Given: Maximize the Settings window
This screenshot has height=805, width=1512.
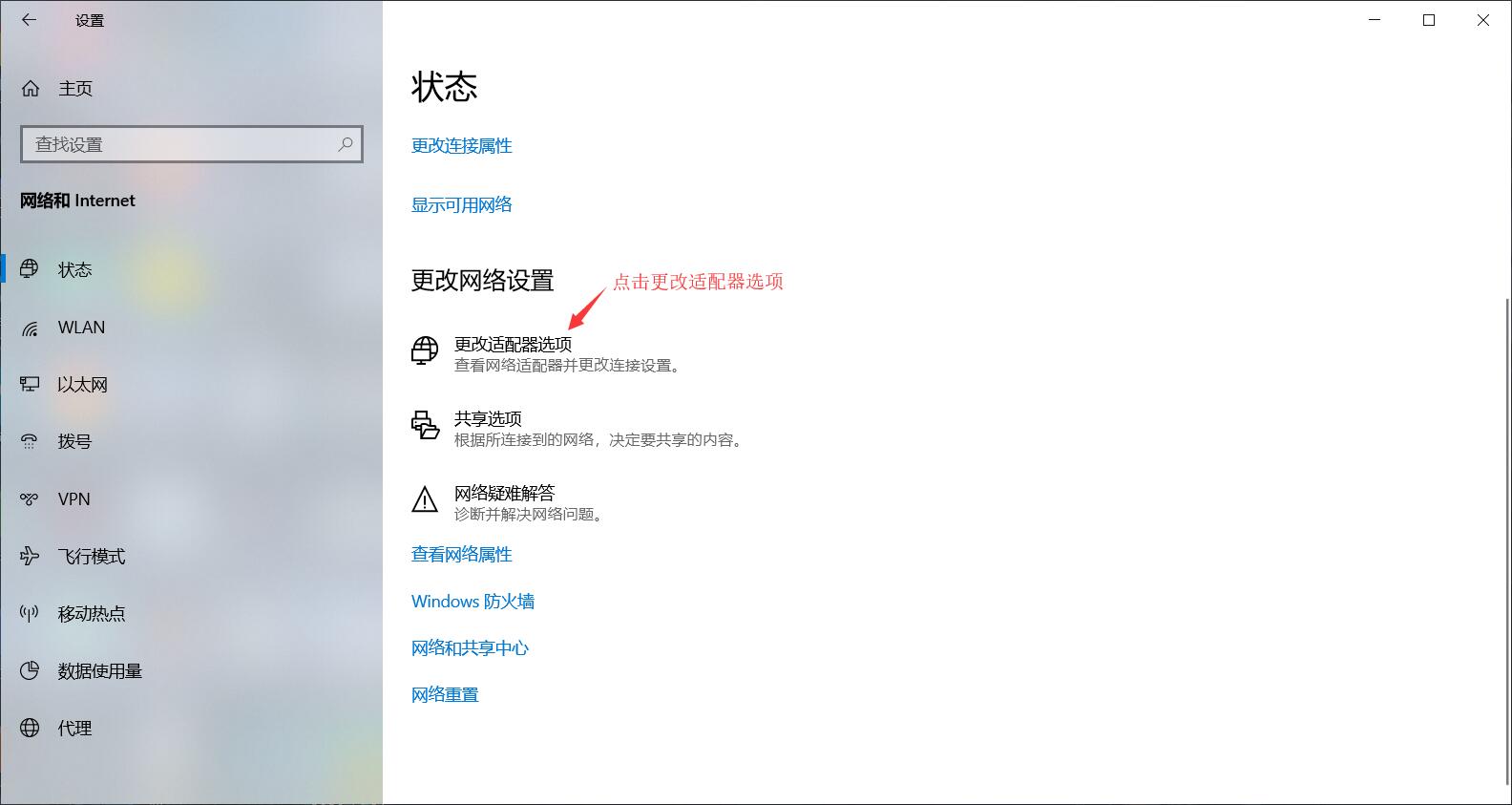Looking at the screenshot, I should (x=1429, y=20).
